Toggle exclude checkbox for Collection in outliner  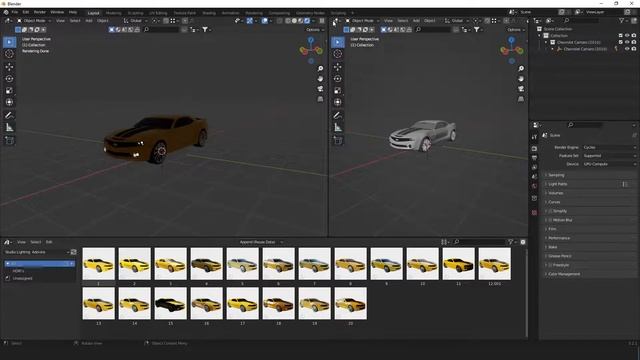point(620,36)
